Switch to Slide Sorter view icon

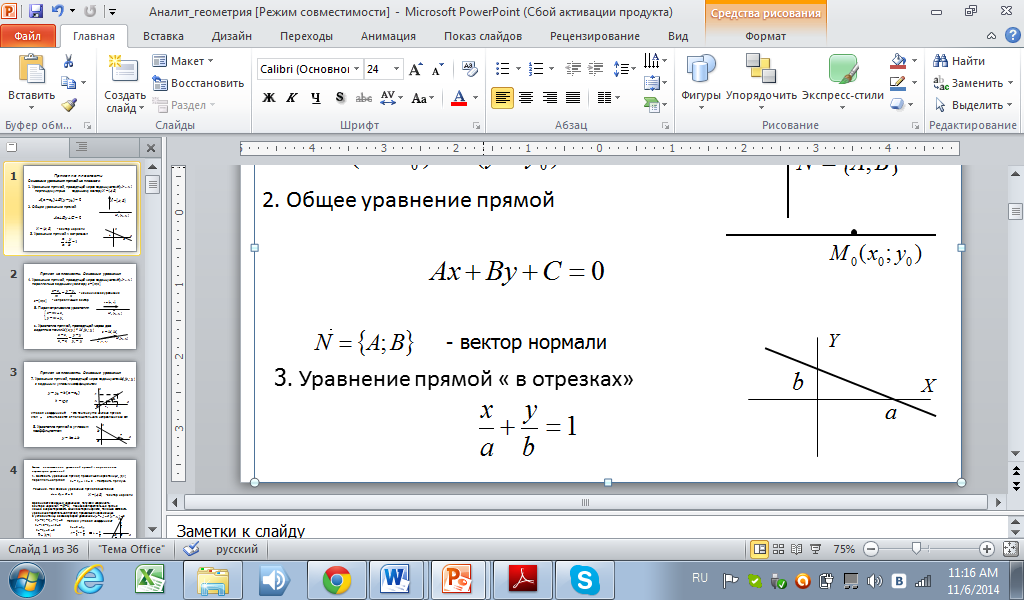[779, 549]
